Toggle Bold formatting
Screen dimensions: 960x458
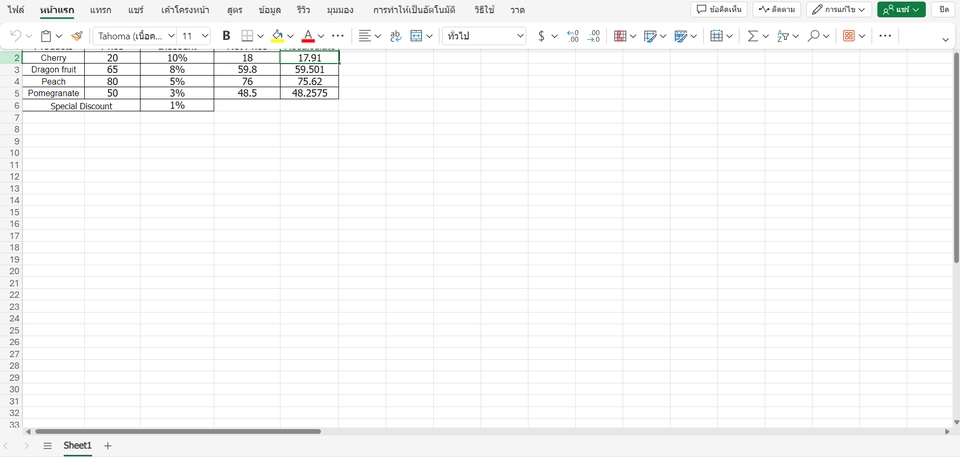click(x=227, y=36)
